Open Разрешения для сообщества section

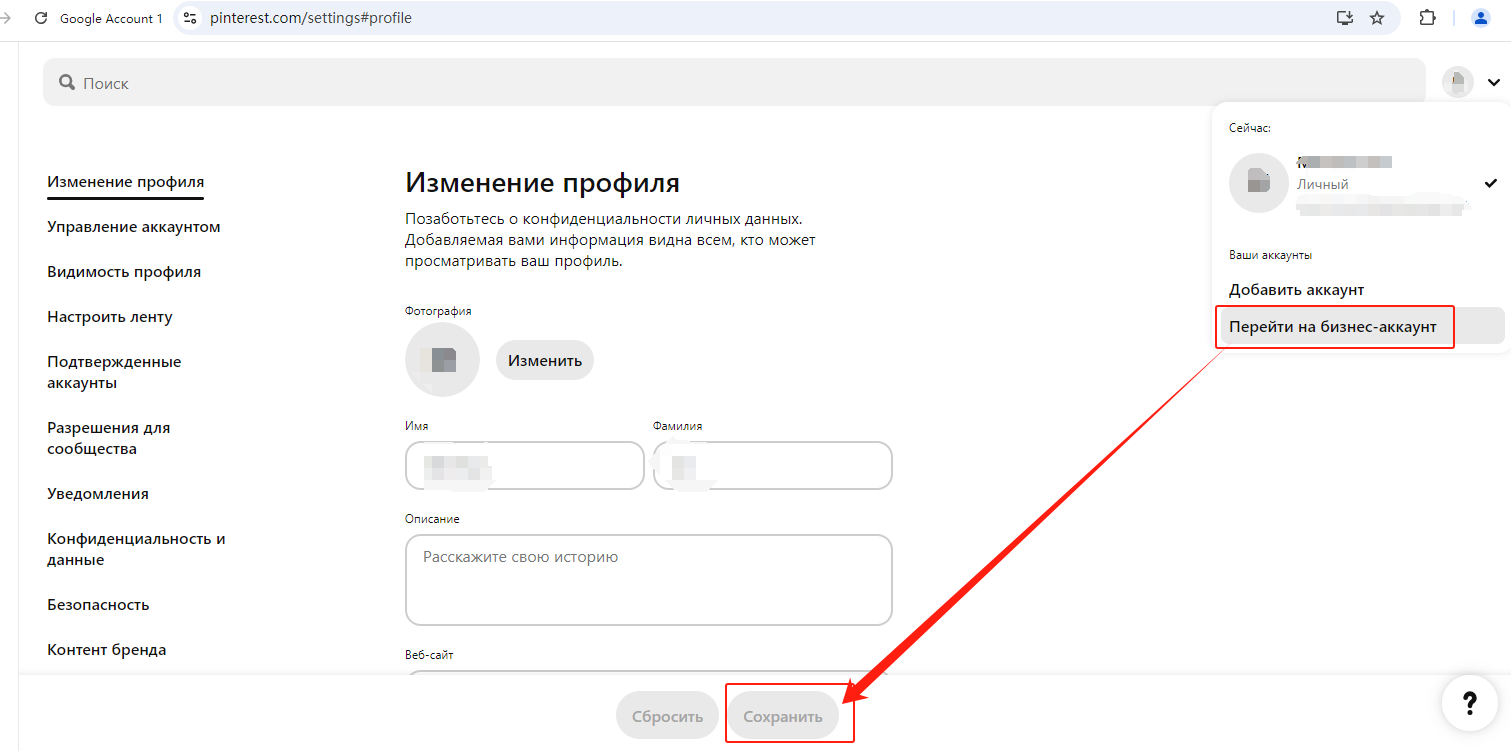point(109,438)
